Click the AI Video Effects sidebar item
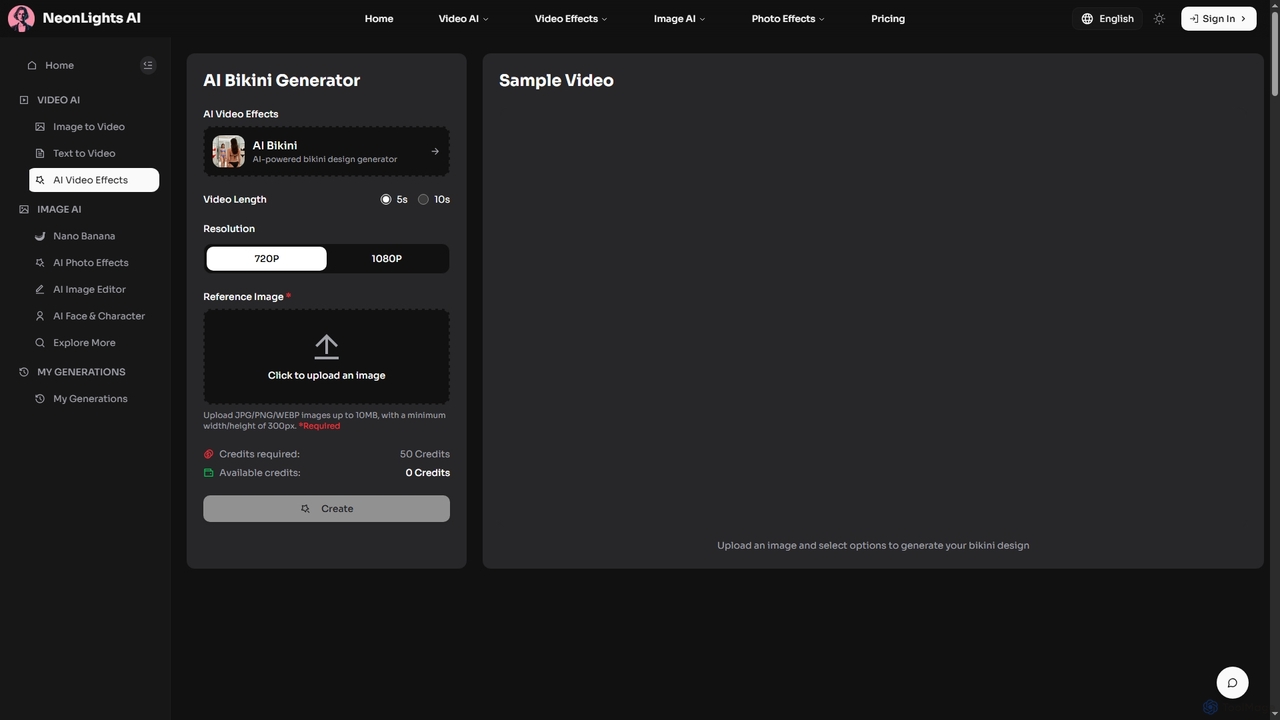 tap(94, 180)
